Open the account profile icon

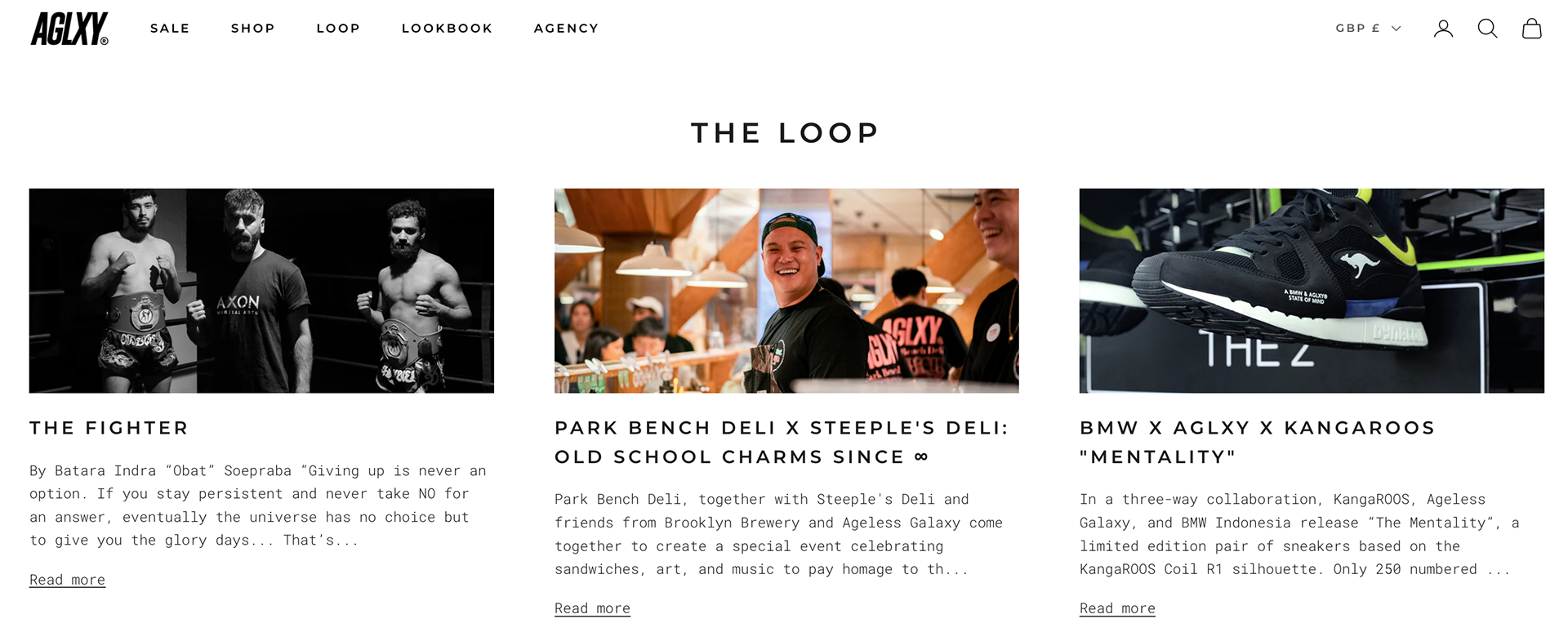click(x=1443, y=29)
